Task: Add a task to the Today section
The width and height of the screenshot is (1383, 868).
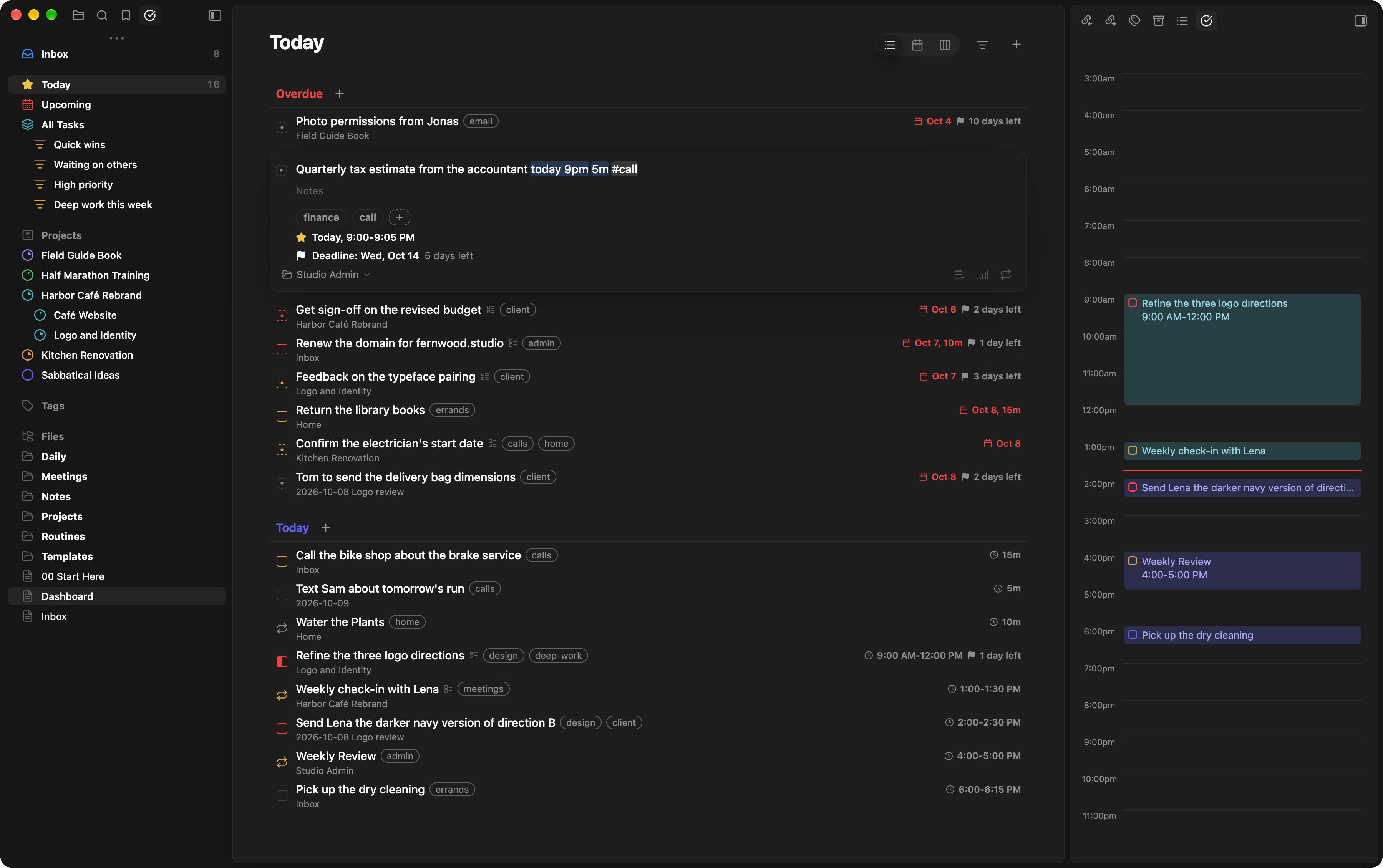Action: (325, 528)
